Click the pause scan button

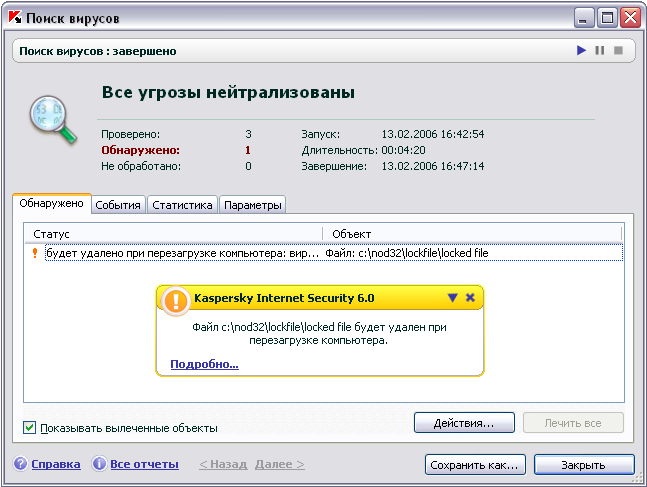[x=600, y=50]
